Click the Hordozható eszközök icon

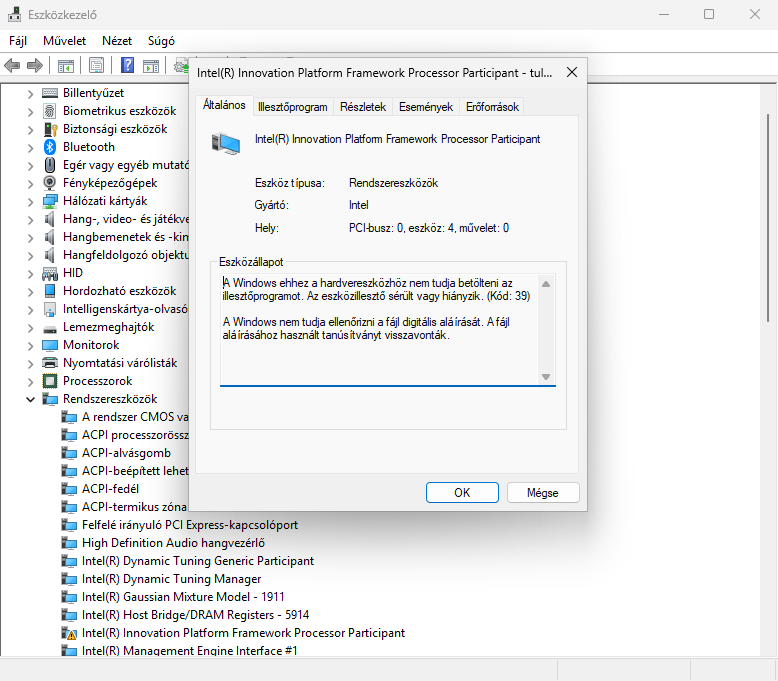tap(50, 291)
